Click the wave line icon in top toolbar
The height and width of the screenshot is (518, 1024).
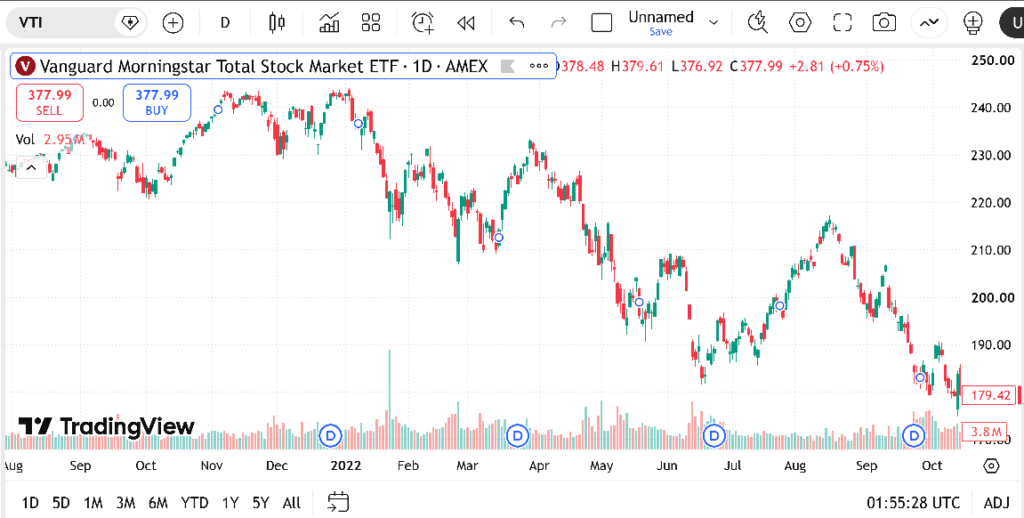(x=929, y=23)
